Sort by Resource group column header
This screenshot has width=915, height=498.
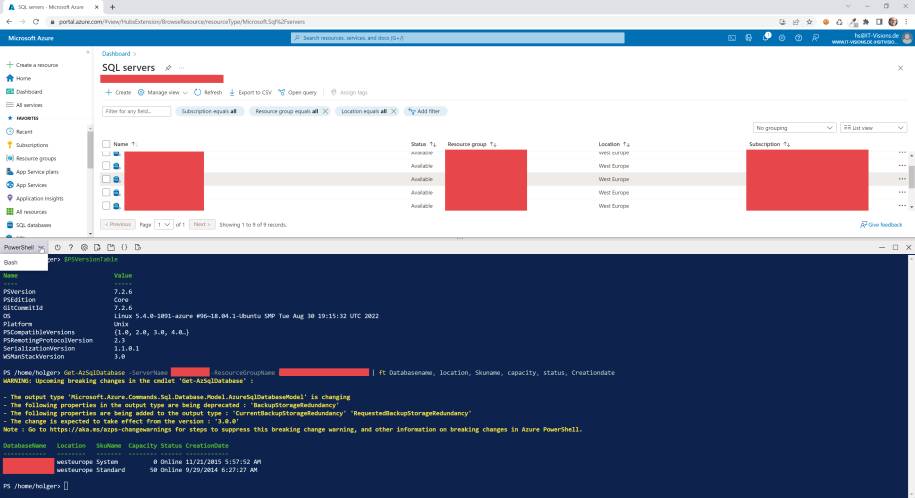pyautogui.click(x=472, y=144)
